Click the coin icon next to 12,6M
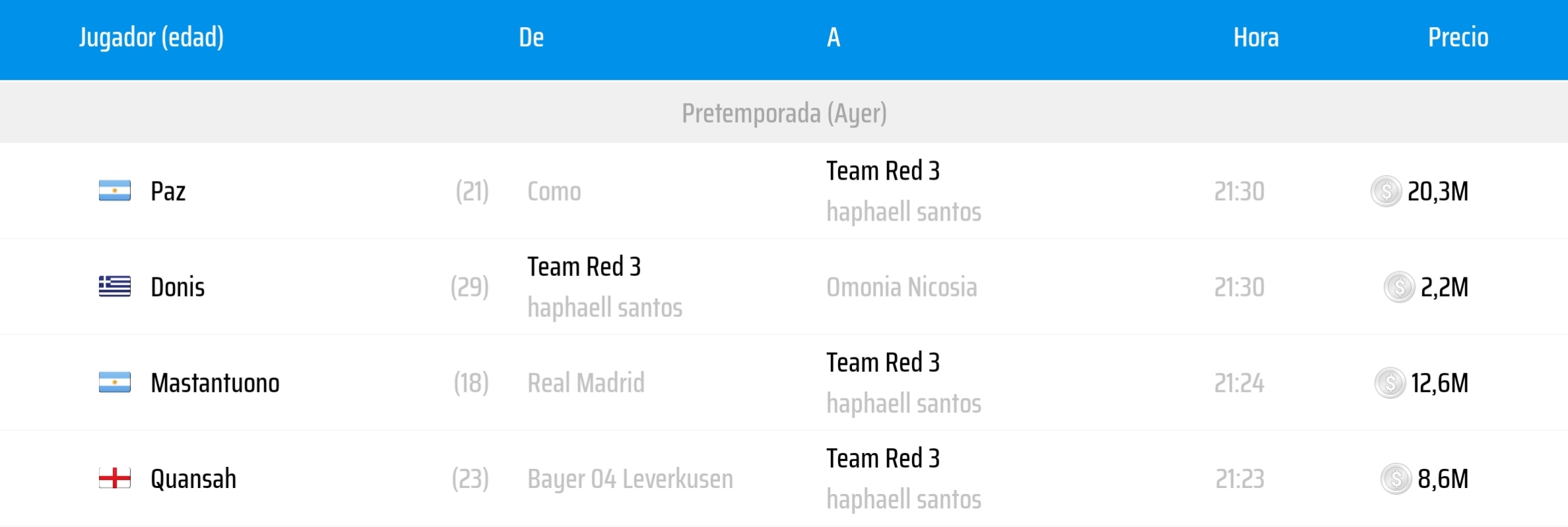This screenshot has width=1568, height=527. pos(1390,383)
